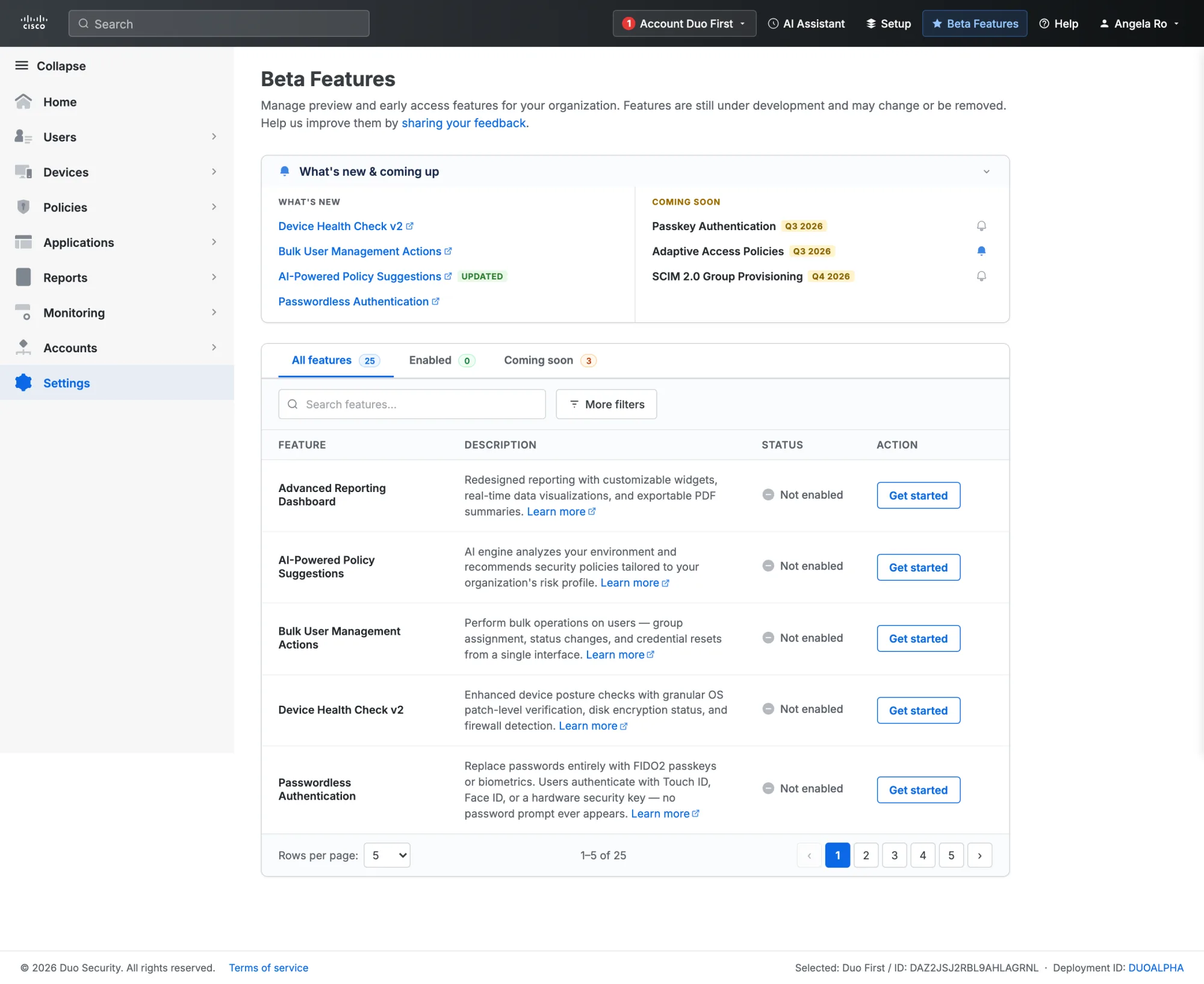Expand the Devices sidebar section
Image resolution: width=1204 pixels, height=984 pixels.
pos(214,172)
